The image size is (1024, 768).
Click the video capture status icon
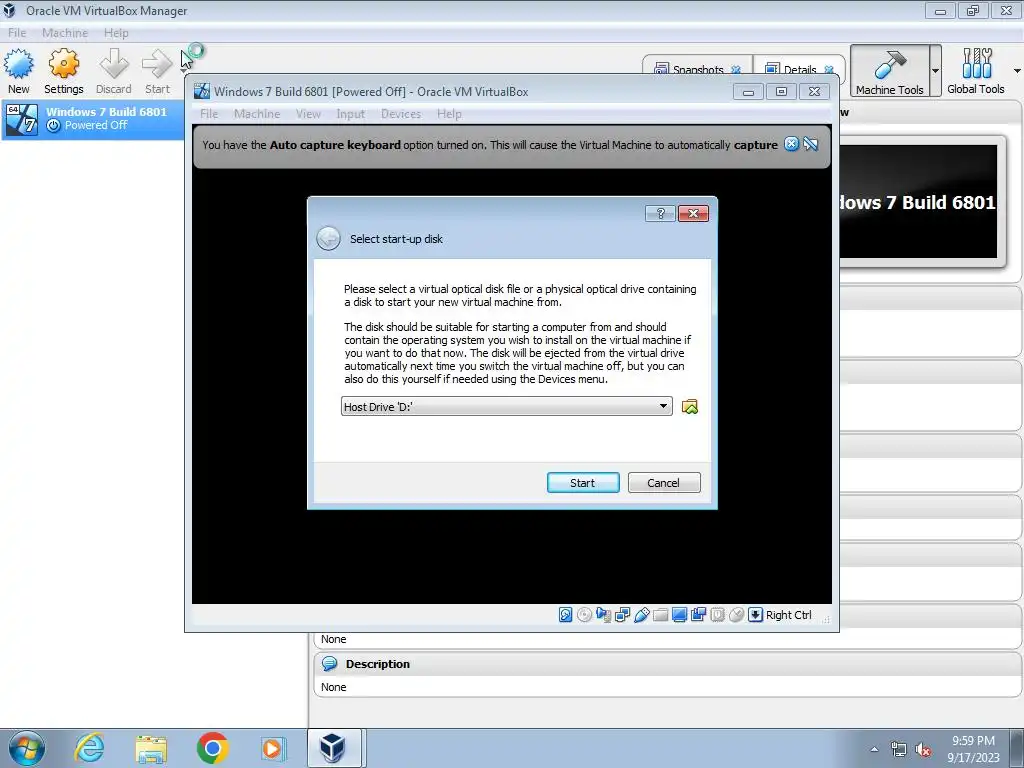pos(698,615)
